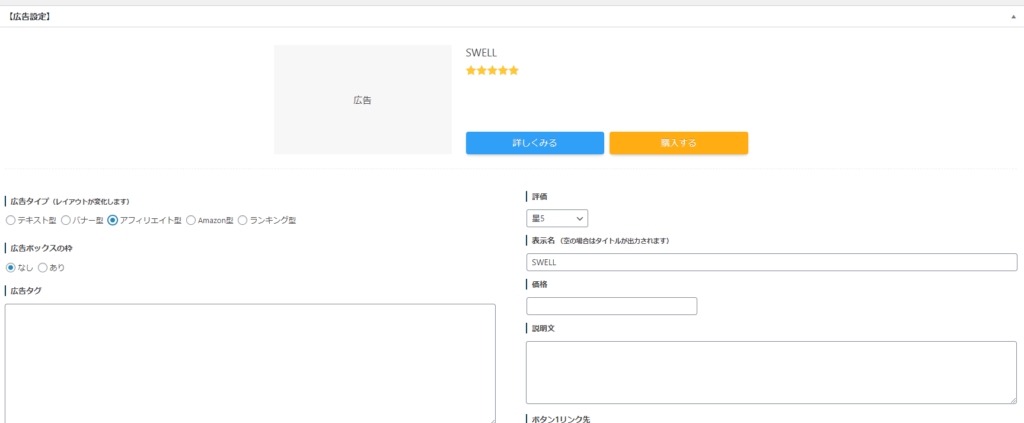Click the ボタン1リンク先 label

pyautogui.click(x=562, y=418)
